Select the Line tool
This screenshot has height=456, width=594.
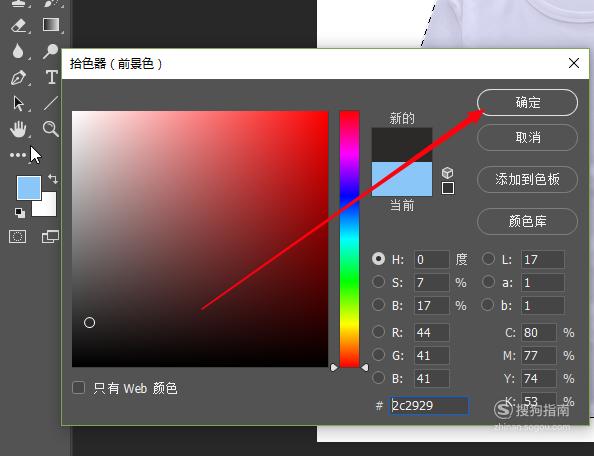(51, 103)
